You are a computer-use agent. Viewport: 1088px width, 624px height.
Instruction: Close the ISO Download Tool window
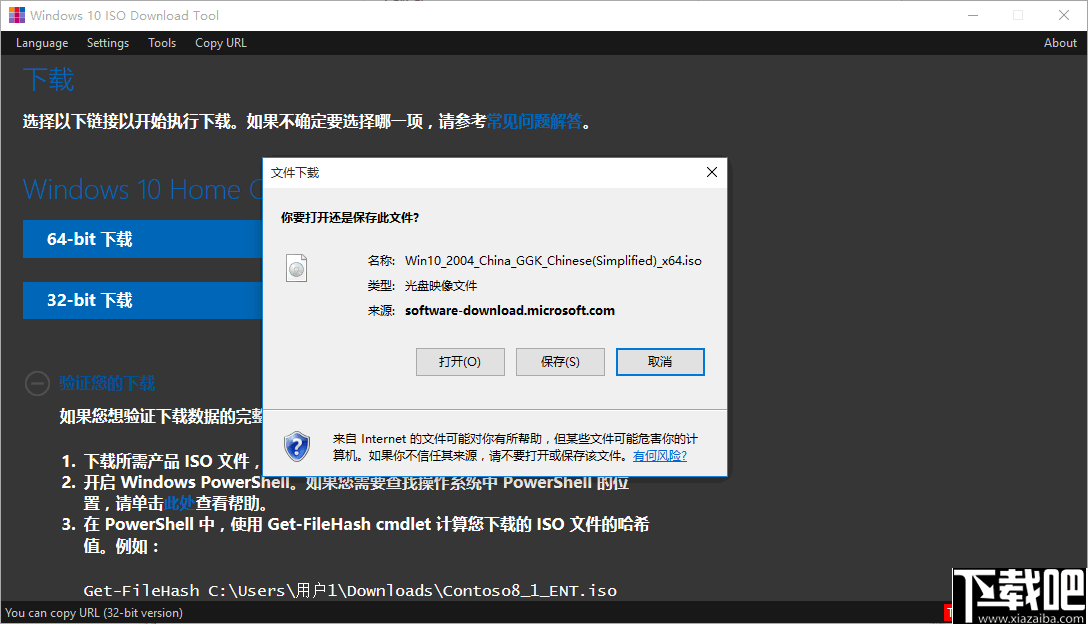point(1064,15)
